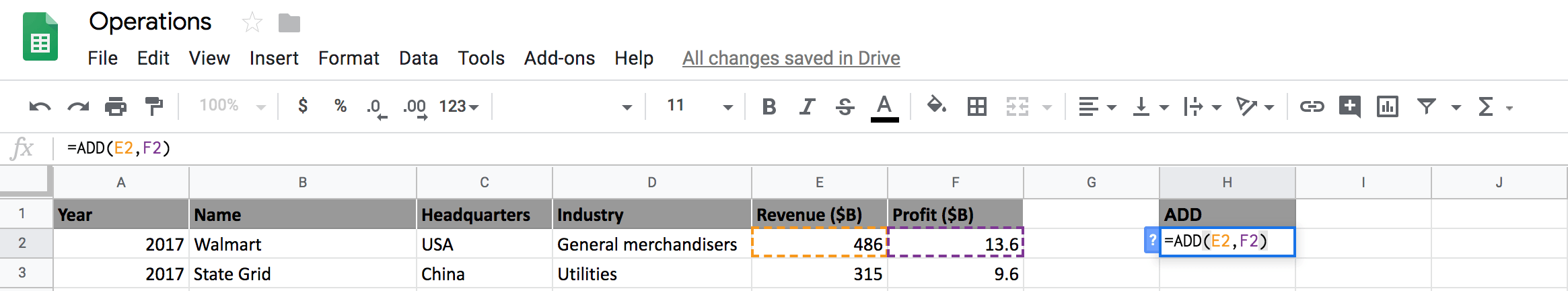Screen dimensions: 1568x291
Task: Select the Utilities cell
Action: [651, 273]
